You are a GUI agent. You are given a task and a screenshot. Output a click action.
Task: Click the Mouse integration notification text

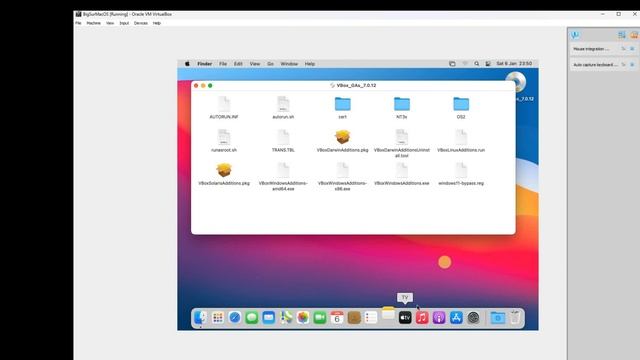tap(591, 49)
